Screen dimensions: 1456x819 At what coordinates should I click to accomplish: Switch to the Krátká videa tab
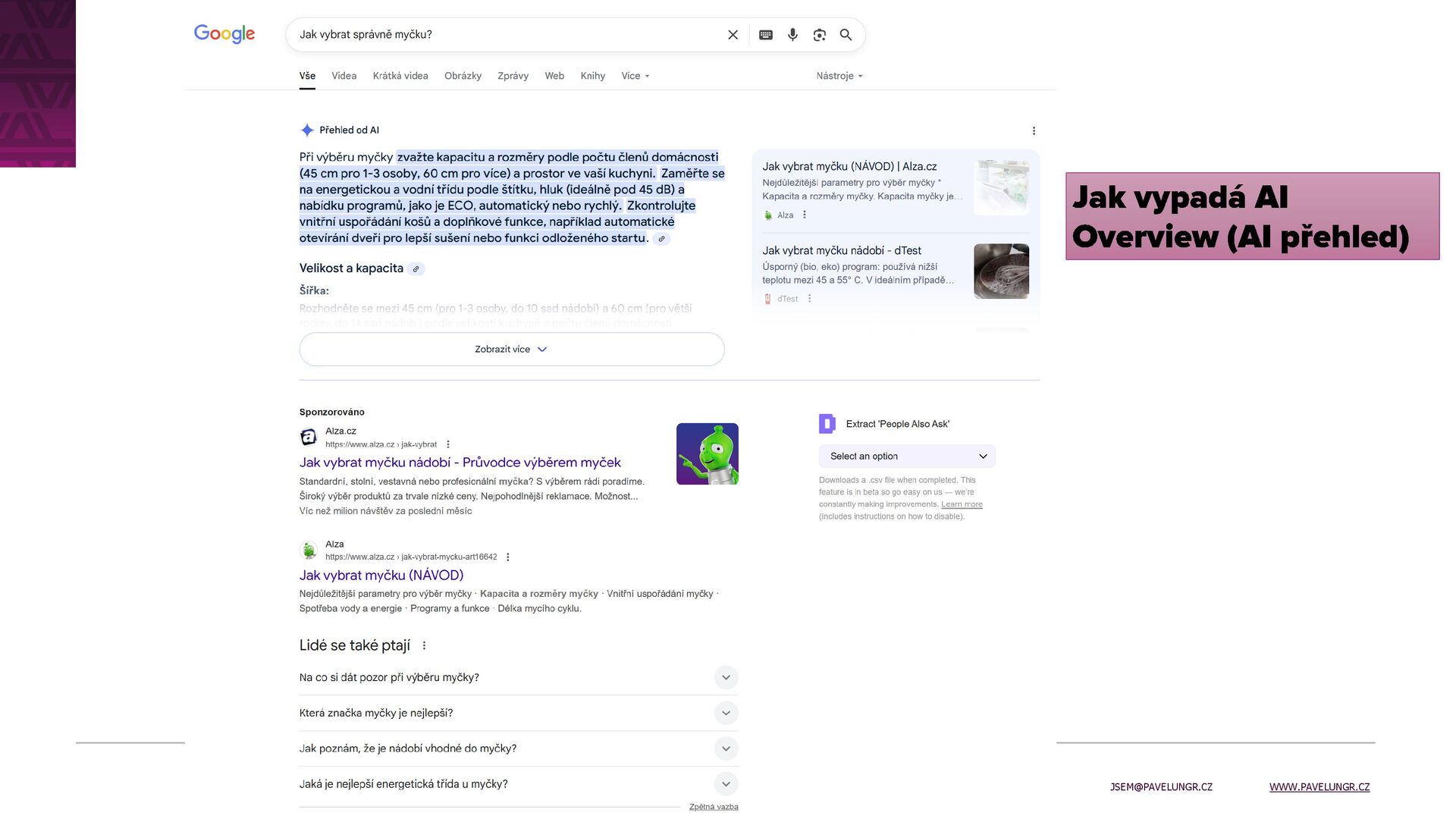coord(400,76)
